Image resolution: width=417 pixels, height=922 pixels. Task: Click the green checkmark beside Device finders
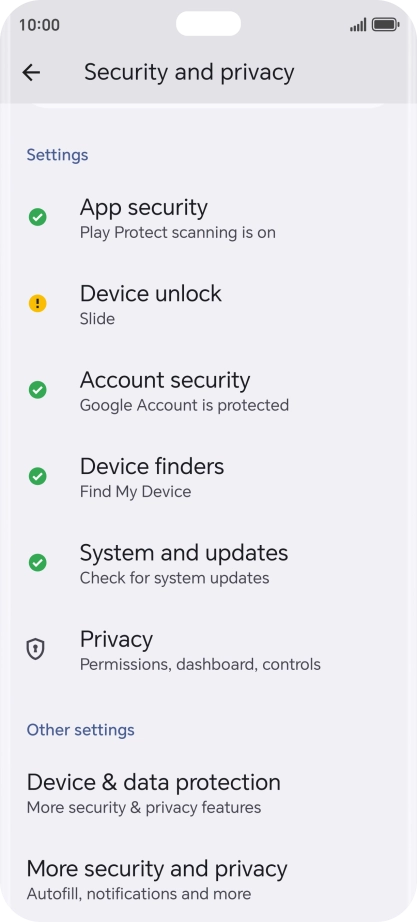click(x=38, y=476)
